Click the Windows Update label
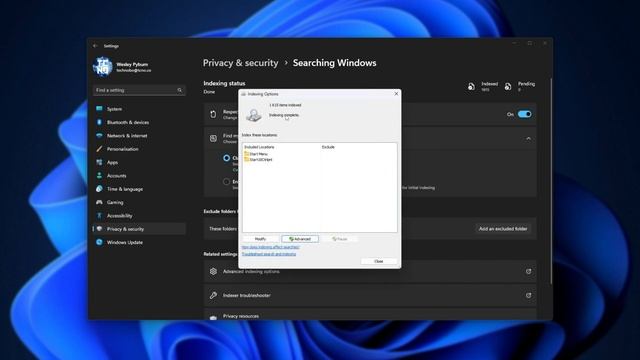The height and width of the screenshot is (360, 640). click(125, 242)
